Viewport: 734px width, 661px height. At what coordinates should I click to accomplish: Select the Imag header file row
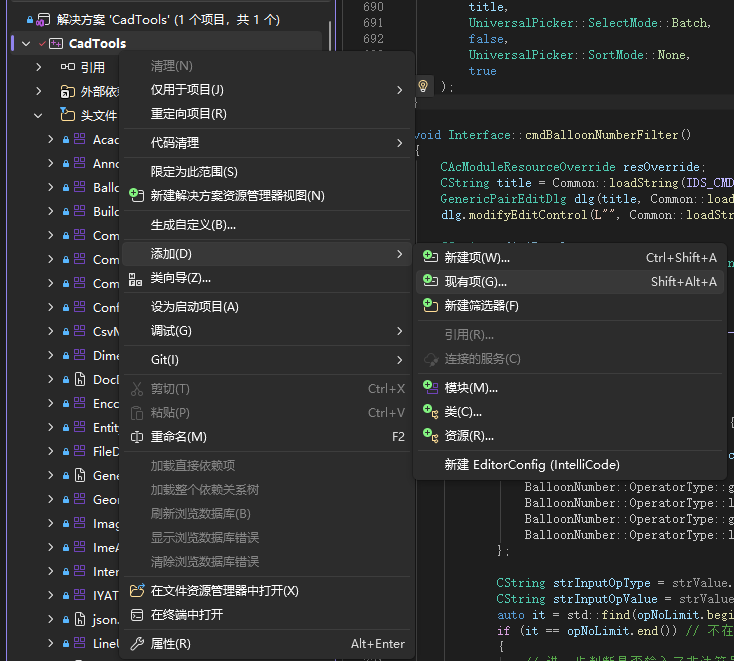[x=66, y=523]
